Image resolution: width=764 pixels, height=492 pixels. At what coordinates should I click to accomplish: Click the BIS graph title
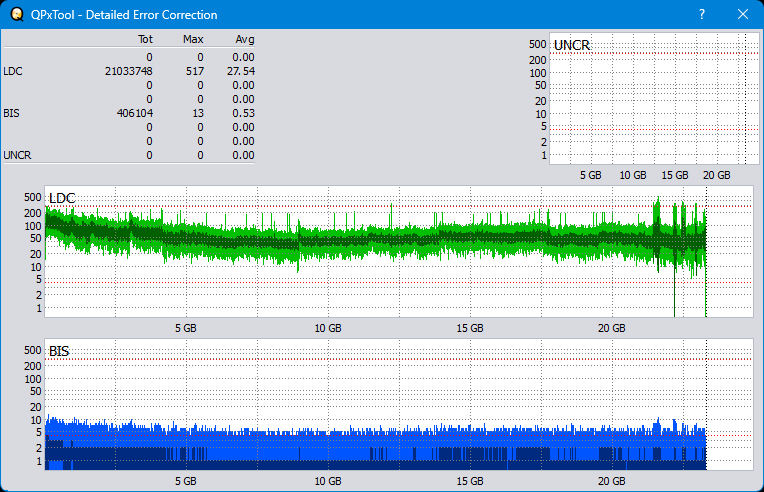point(59,351)
